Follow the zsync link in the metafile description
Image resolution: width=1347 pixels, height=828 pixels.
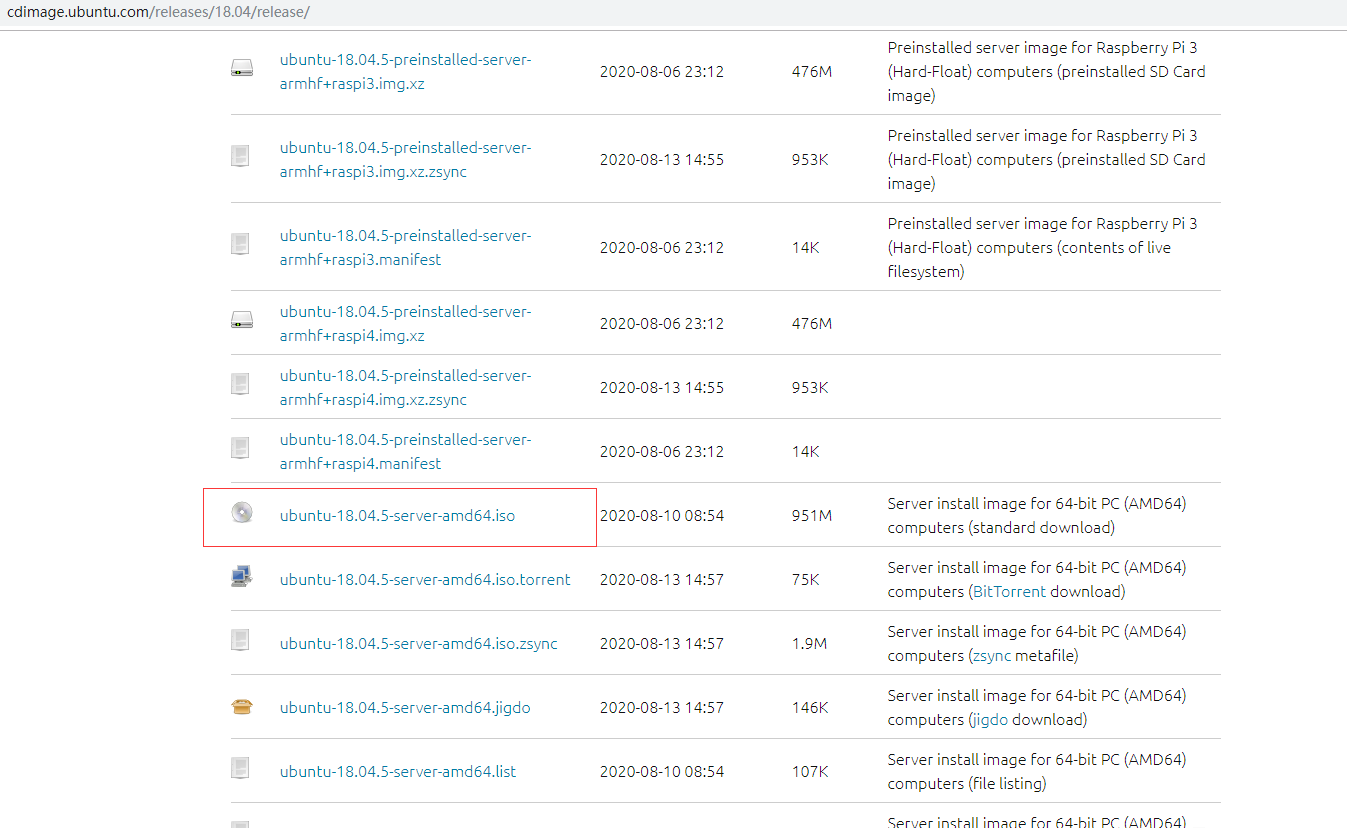[x=990, y=656]
